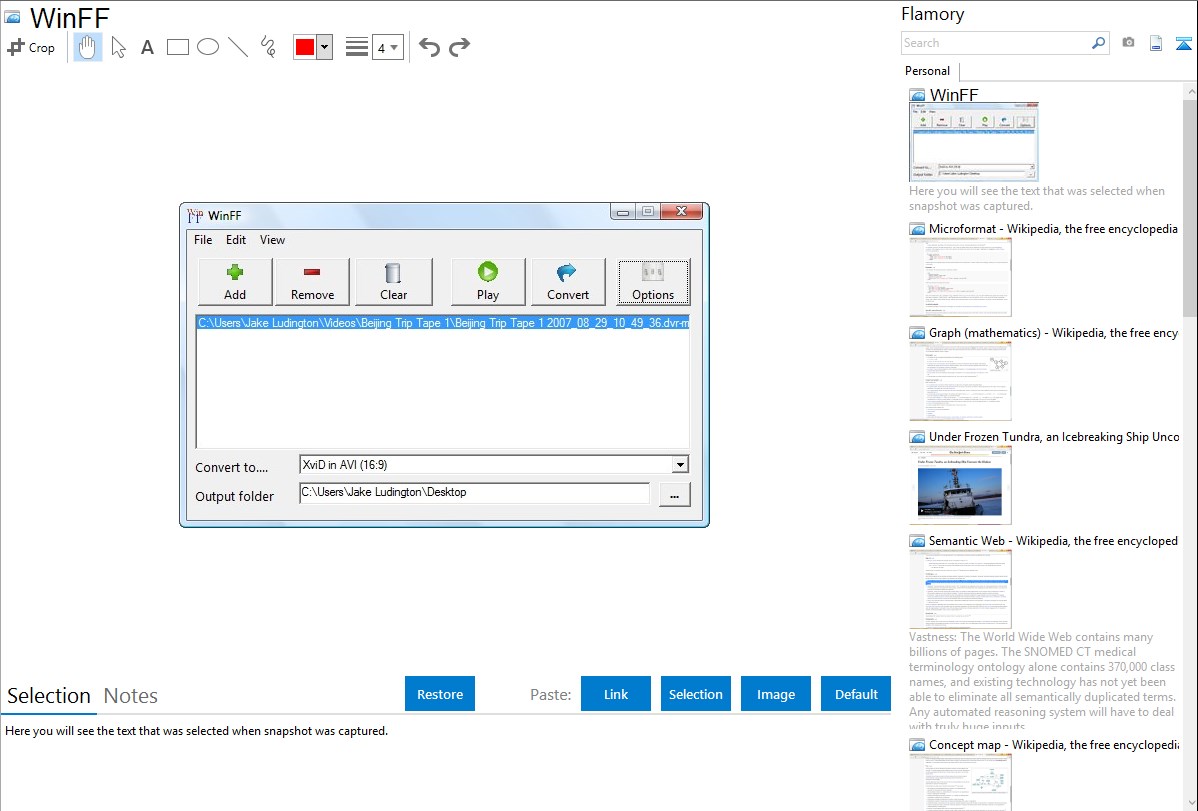Screen dimensions: 1198x811
Task: Select the arrow pointer tool
Action: pyautogui.click(x=118, y=47)
